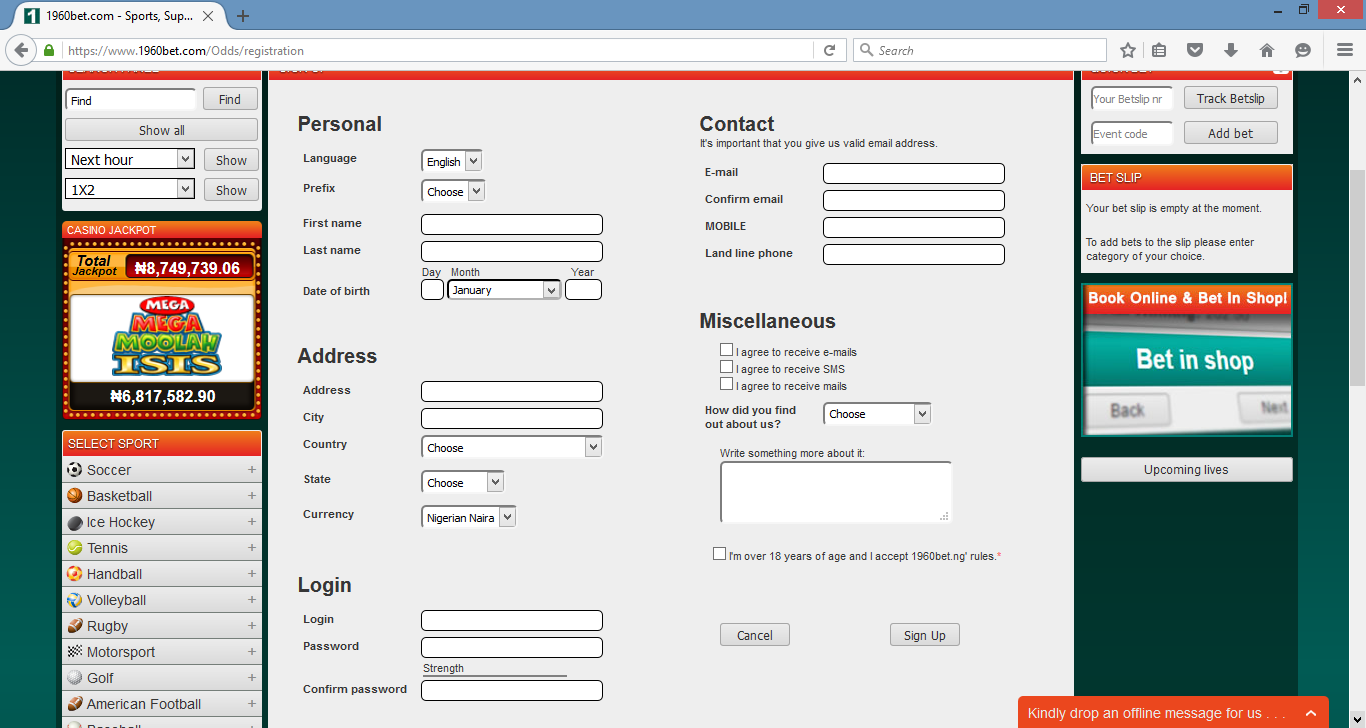Open the Soccer sport category

[x=162, y=470]
